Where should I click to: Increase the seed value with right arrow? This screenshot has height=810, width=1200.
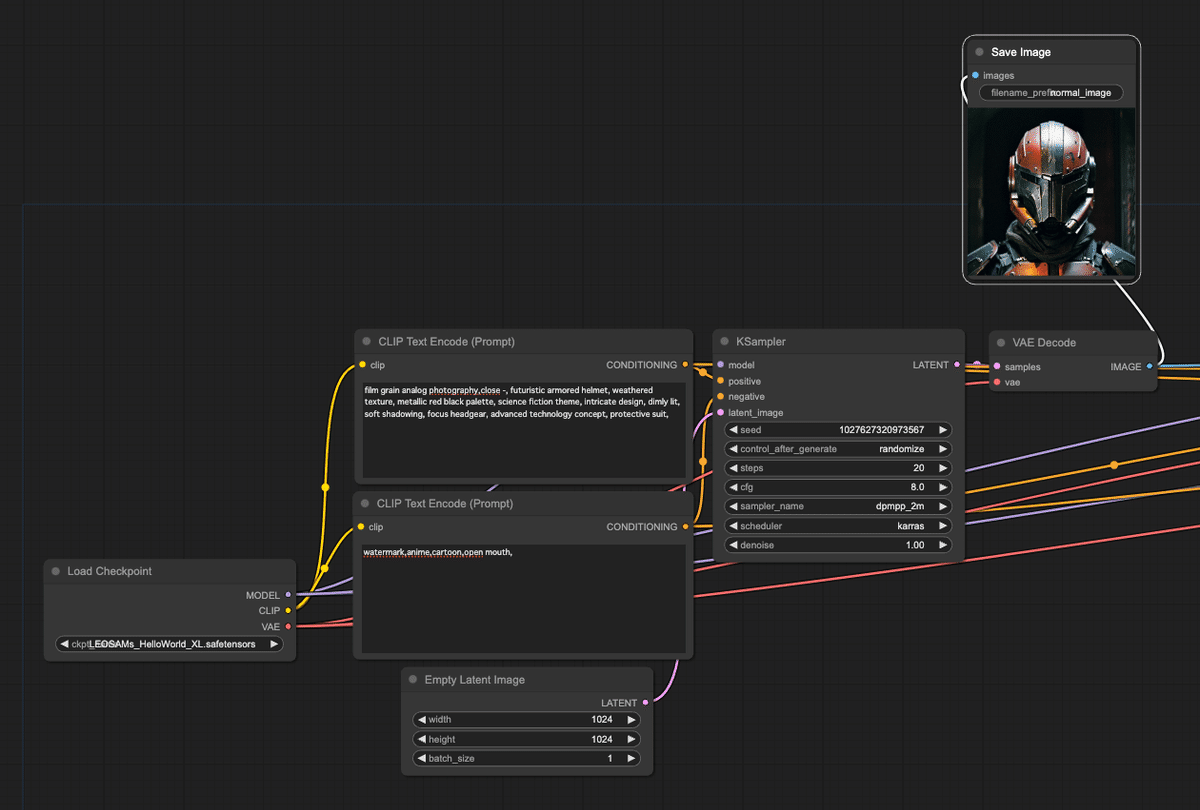(942, 430)
